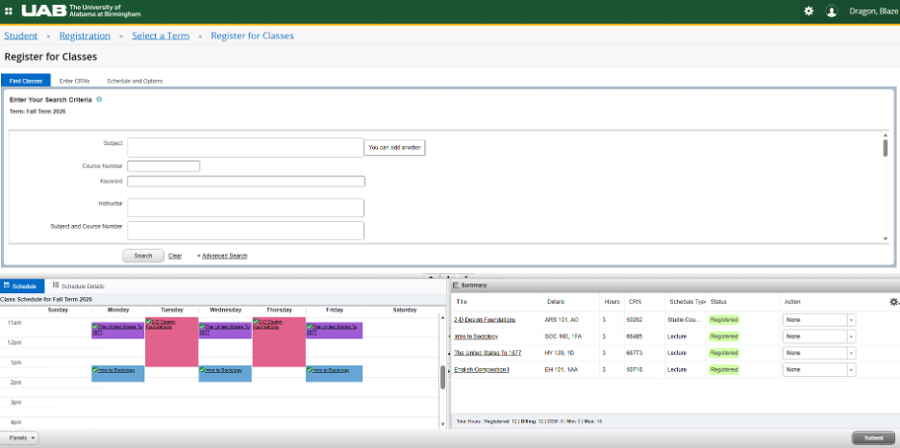Click the Hours column header
This screenshot has height=448, width=900.
pyautogui.click(x=612, y=302)
